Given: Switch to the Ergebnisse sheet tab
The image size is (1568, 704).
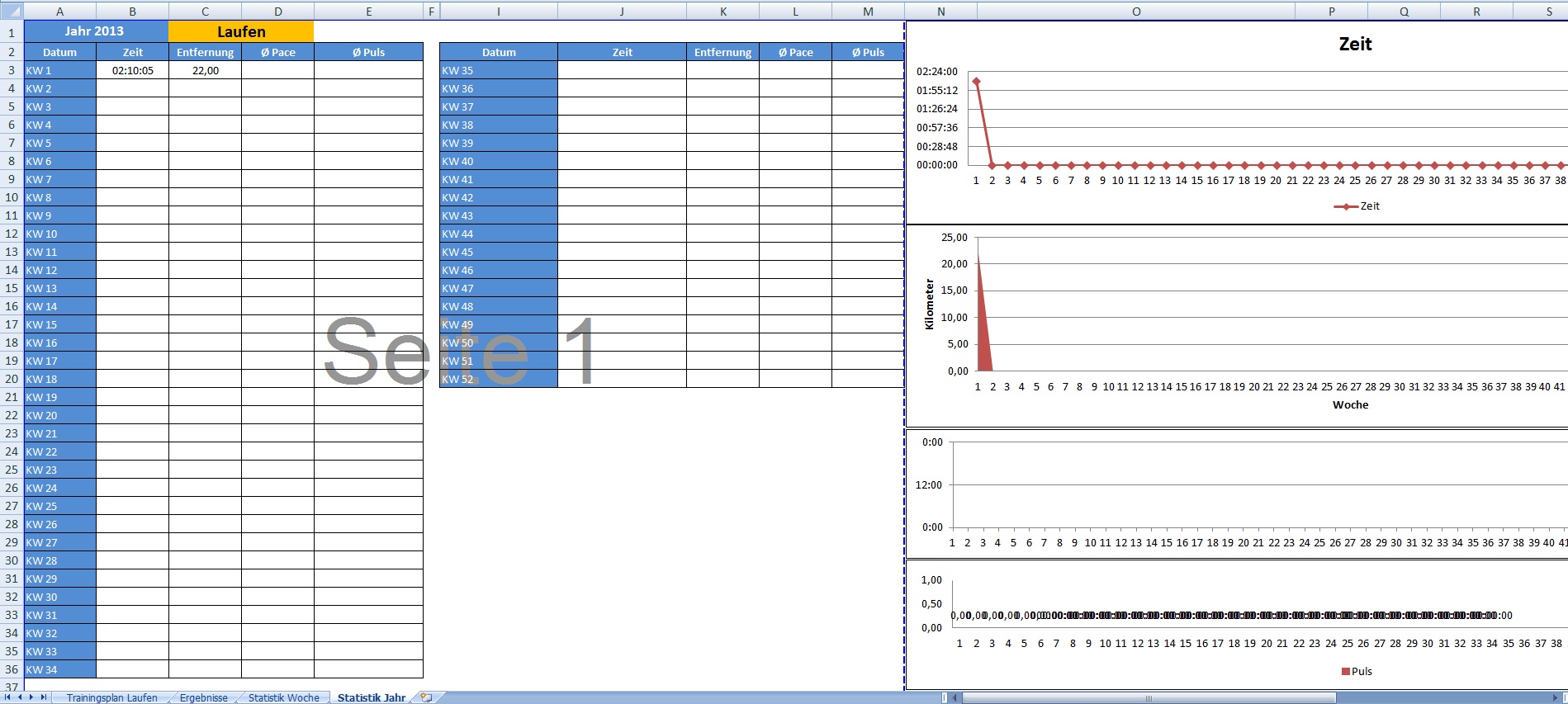Looking at the screenshot, I should pyautogui.click(x=203, y=697).
